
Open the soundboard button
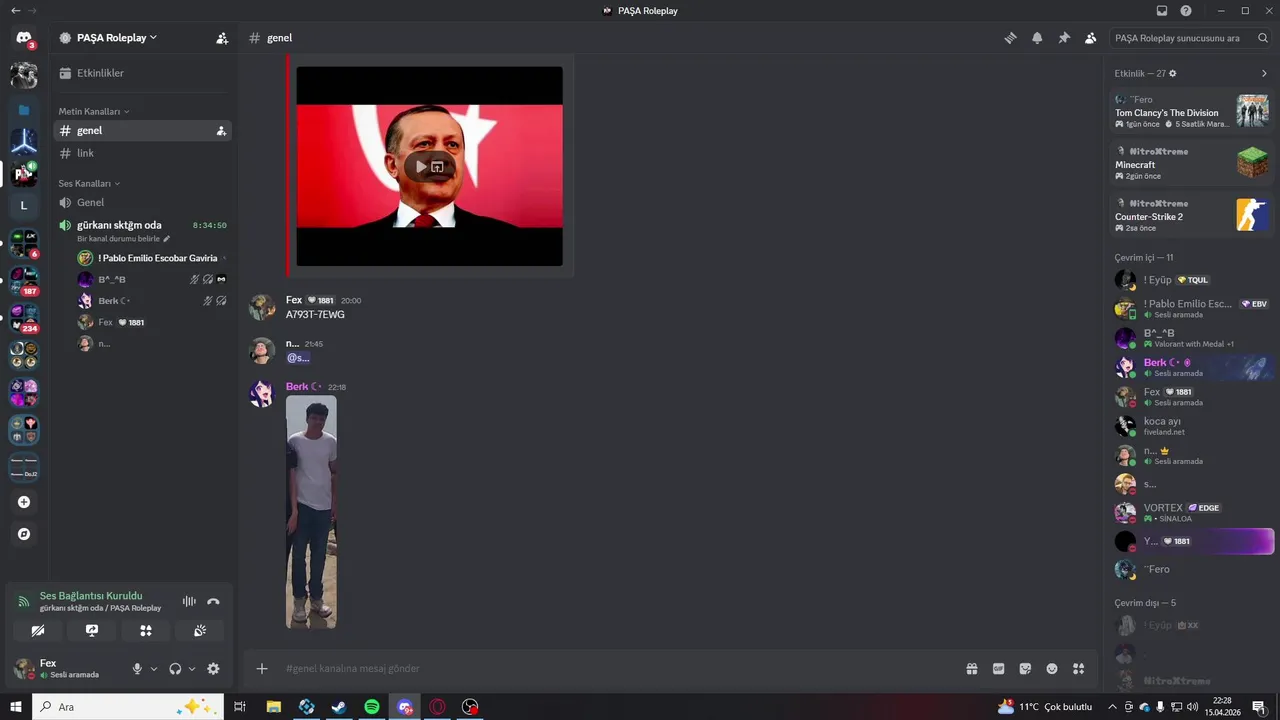tap(200, 630)
